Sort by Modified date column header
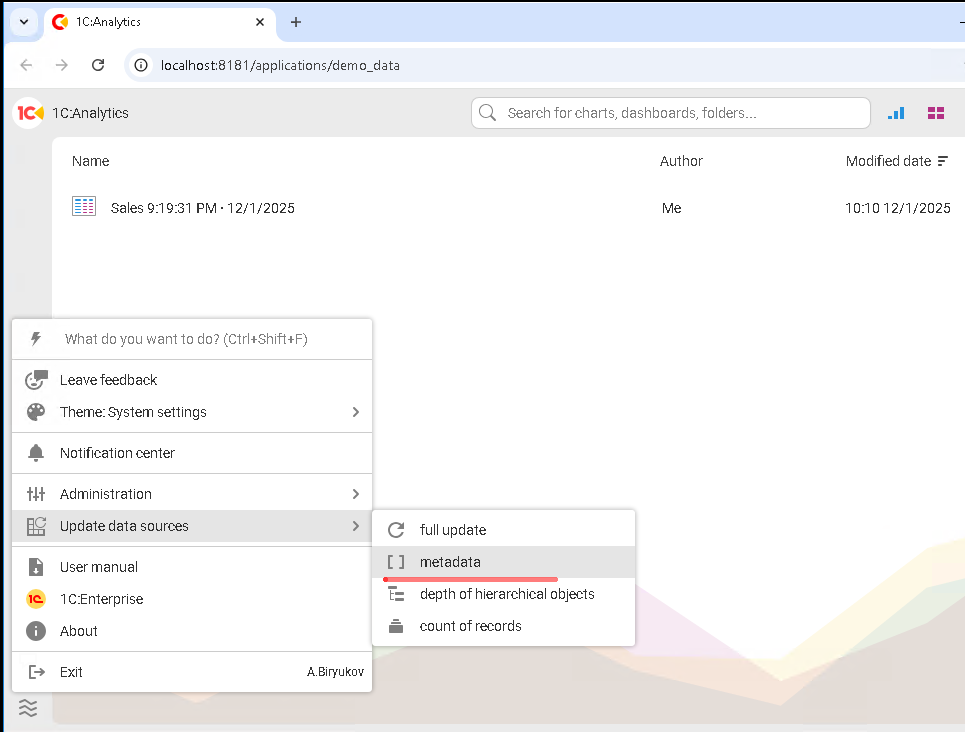Screen dimensions: 965x732 pos(888,161)
